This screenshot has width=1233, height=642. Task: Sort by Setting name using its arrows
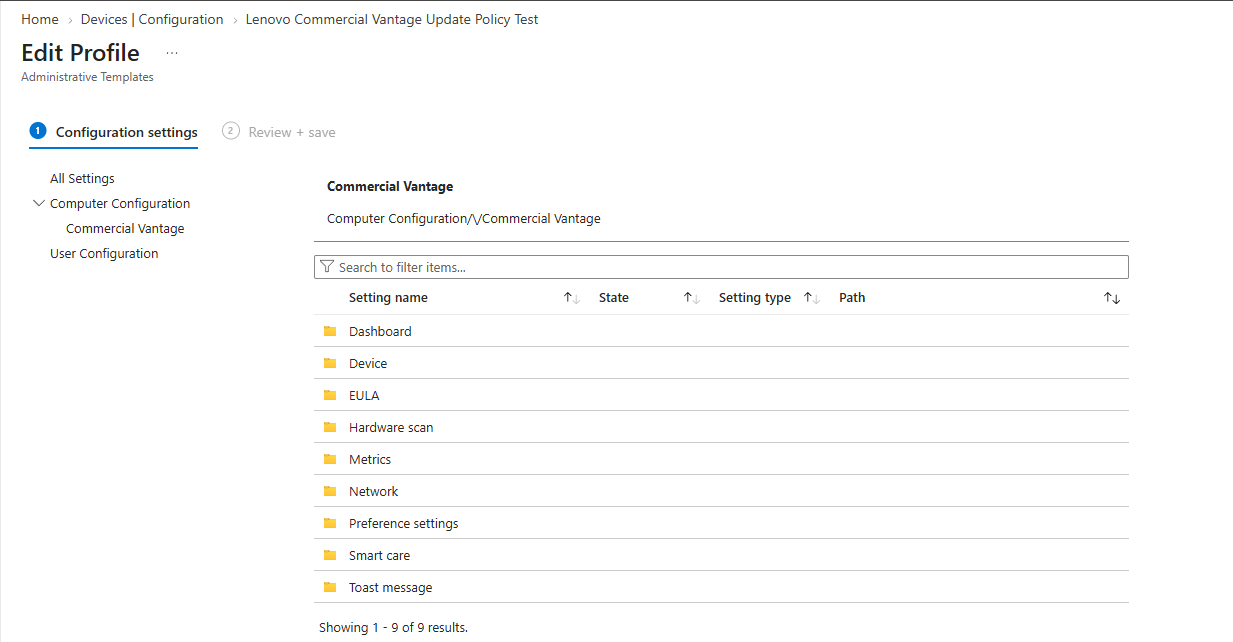click(572, 298)
